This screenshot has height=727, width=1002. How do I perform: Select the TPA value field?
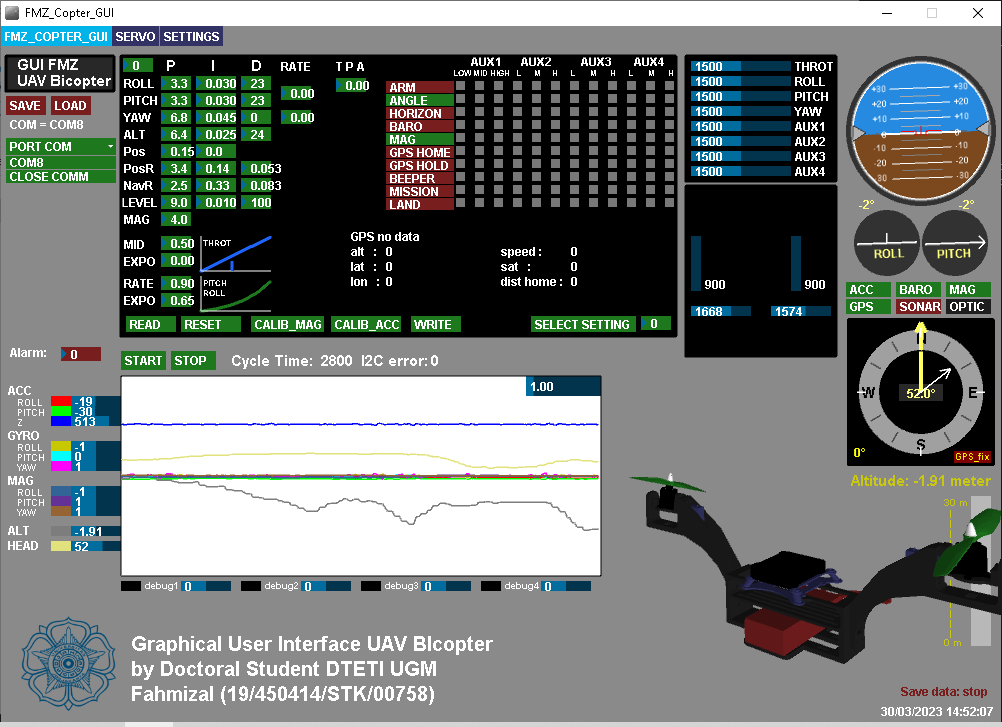pyautogui.click(x=353, y=86)
